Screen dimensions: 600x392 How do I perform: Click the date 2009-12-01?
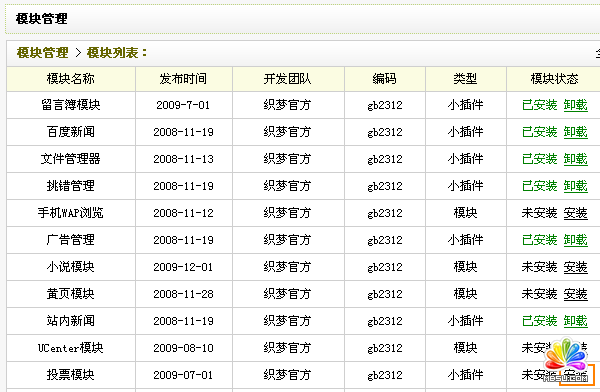183,267
